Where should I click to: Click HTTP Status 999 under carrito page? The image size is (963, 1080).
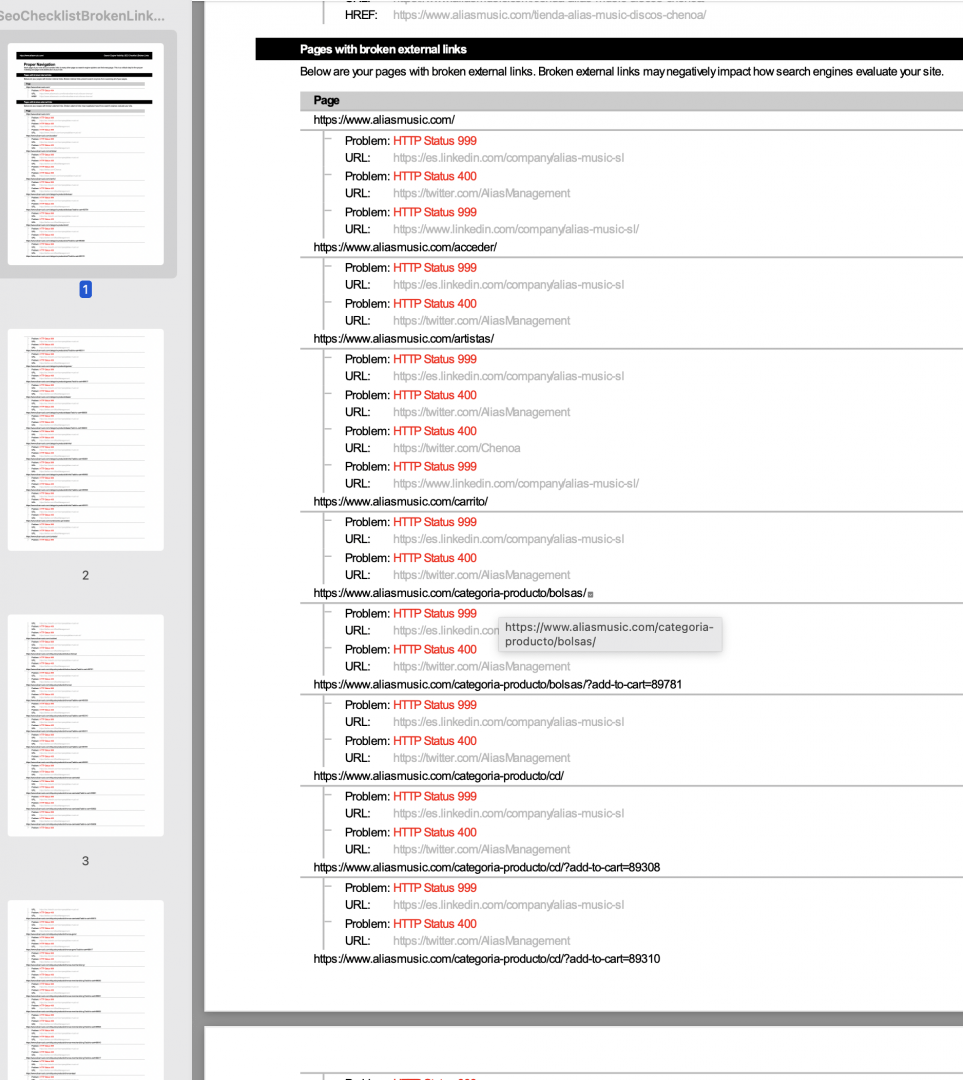435,522
